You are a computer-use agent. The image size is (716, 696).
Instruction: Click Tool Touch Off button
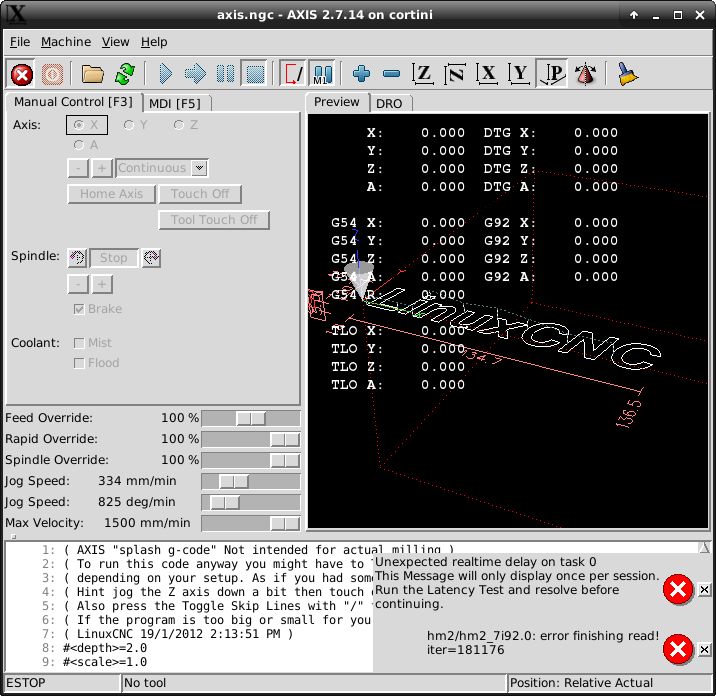pos(214,220)
